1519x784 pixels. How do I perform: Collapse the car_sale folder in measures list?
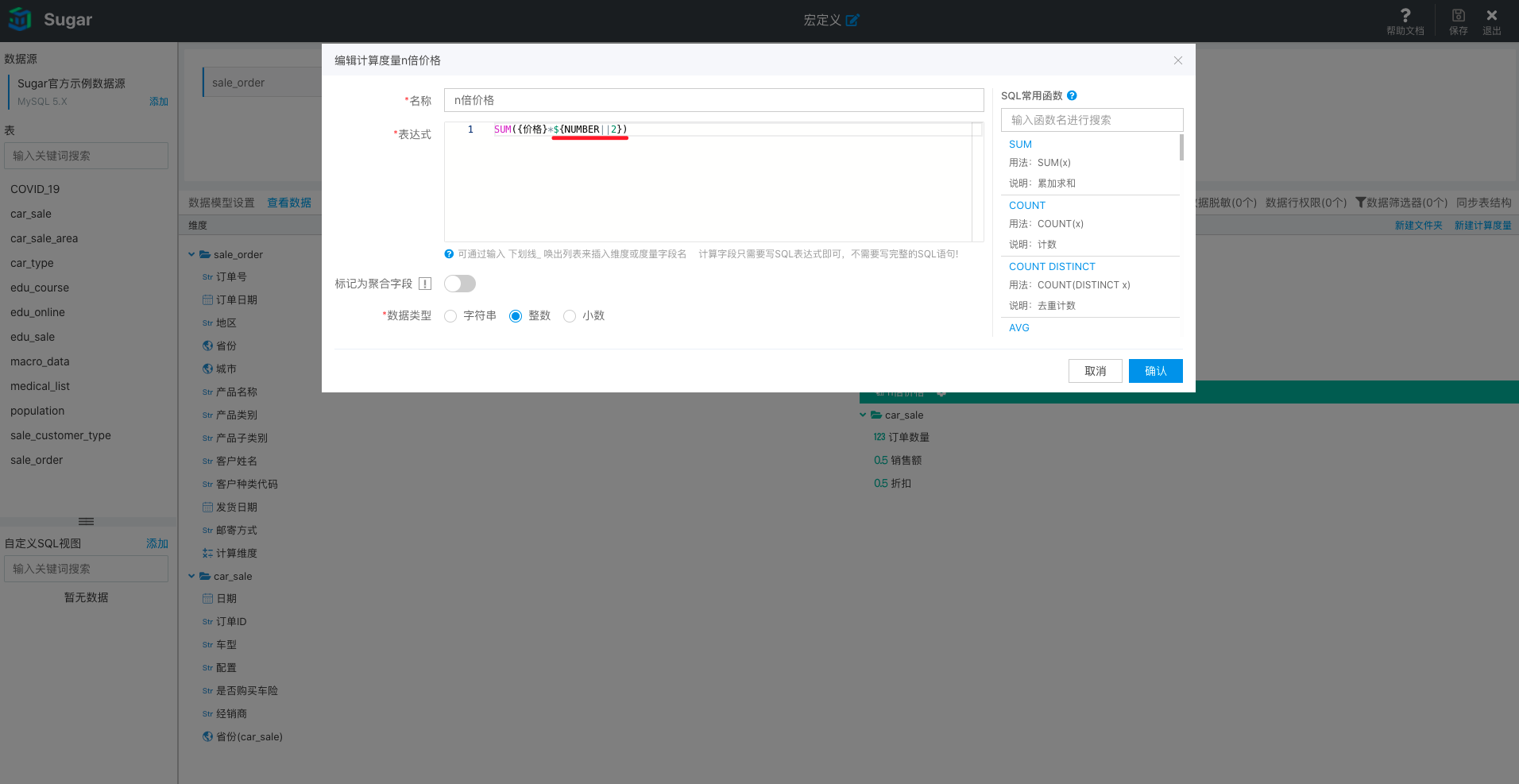tap(863, 415)
